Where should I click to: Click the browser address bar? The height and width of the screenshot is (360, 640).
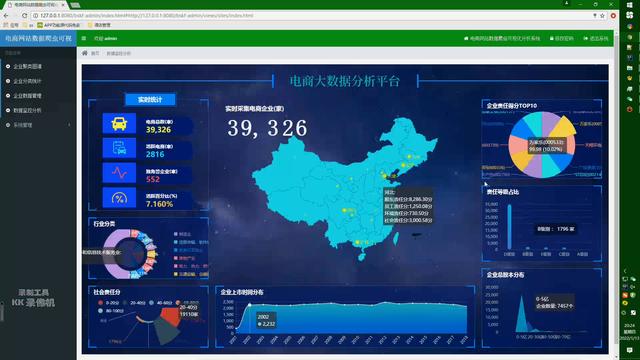[x=310, y=16]
